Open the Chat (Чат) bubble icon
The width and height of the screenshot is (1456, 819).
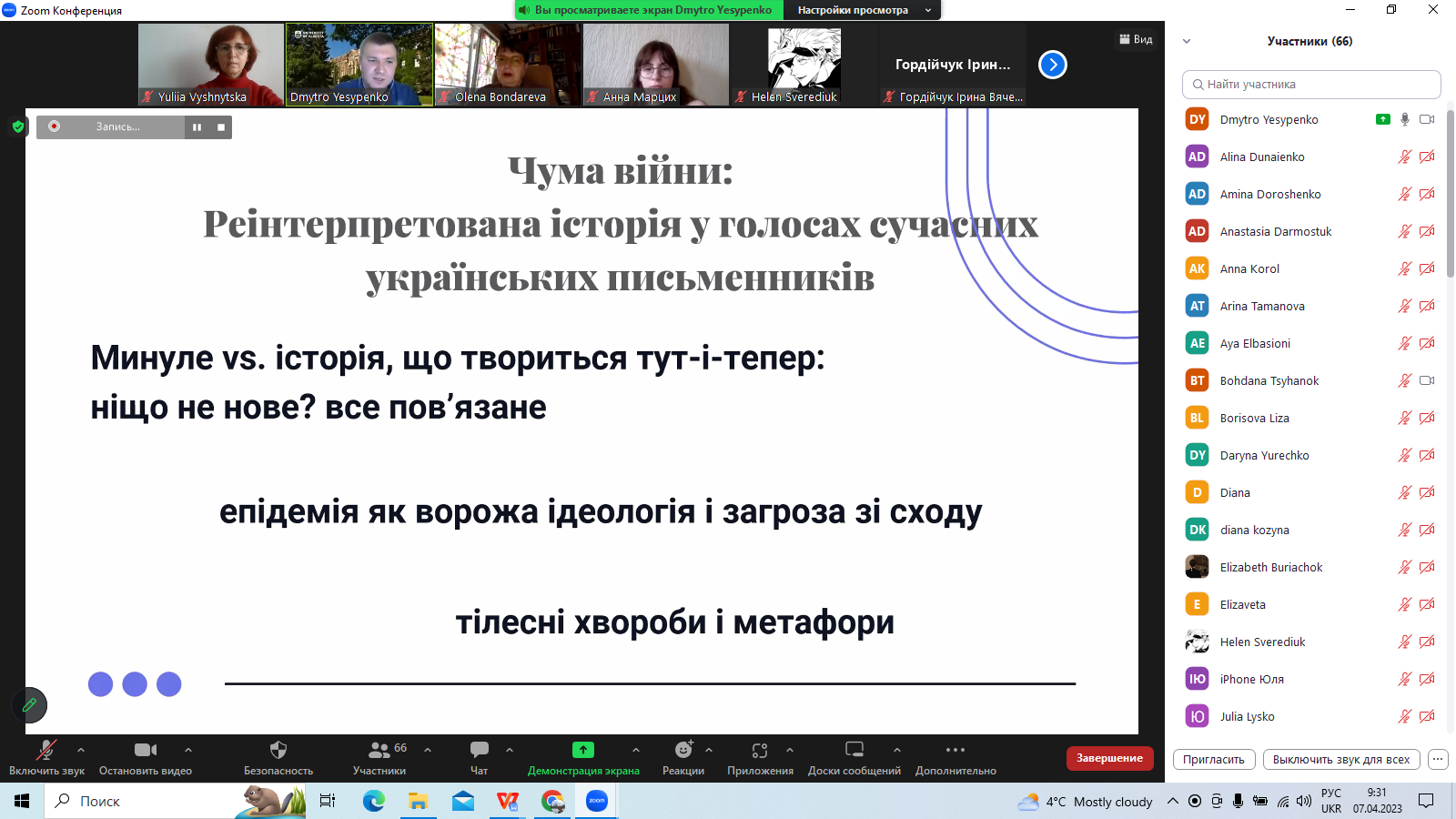(x=479, y=750)
